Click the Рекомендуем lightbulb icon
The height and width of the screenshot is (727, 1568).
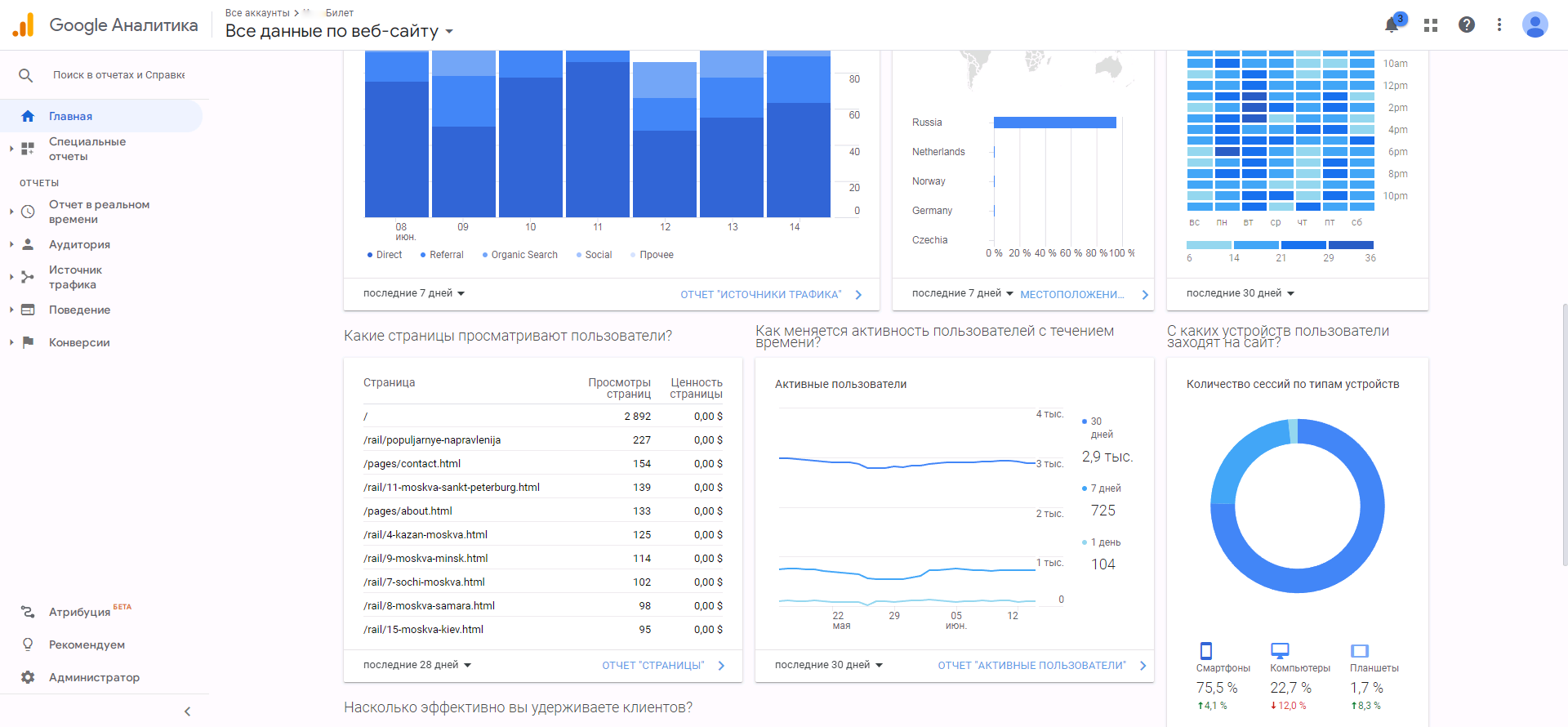point(28,644)
